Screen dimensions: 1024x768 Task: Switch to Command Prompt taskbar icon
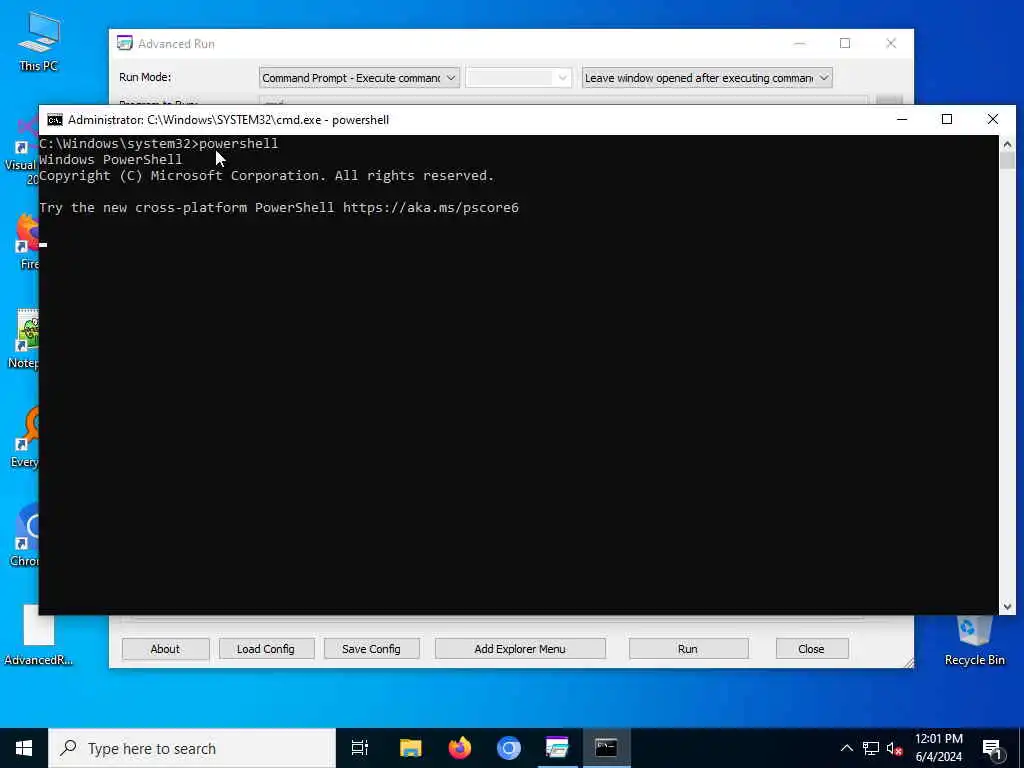(x=606, y=748)
